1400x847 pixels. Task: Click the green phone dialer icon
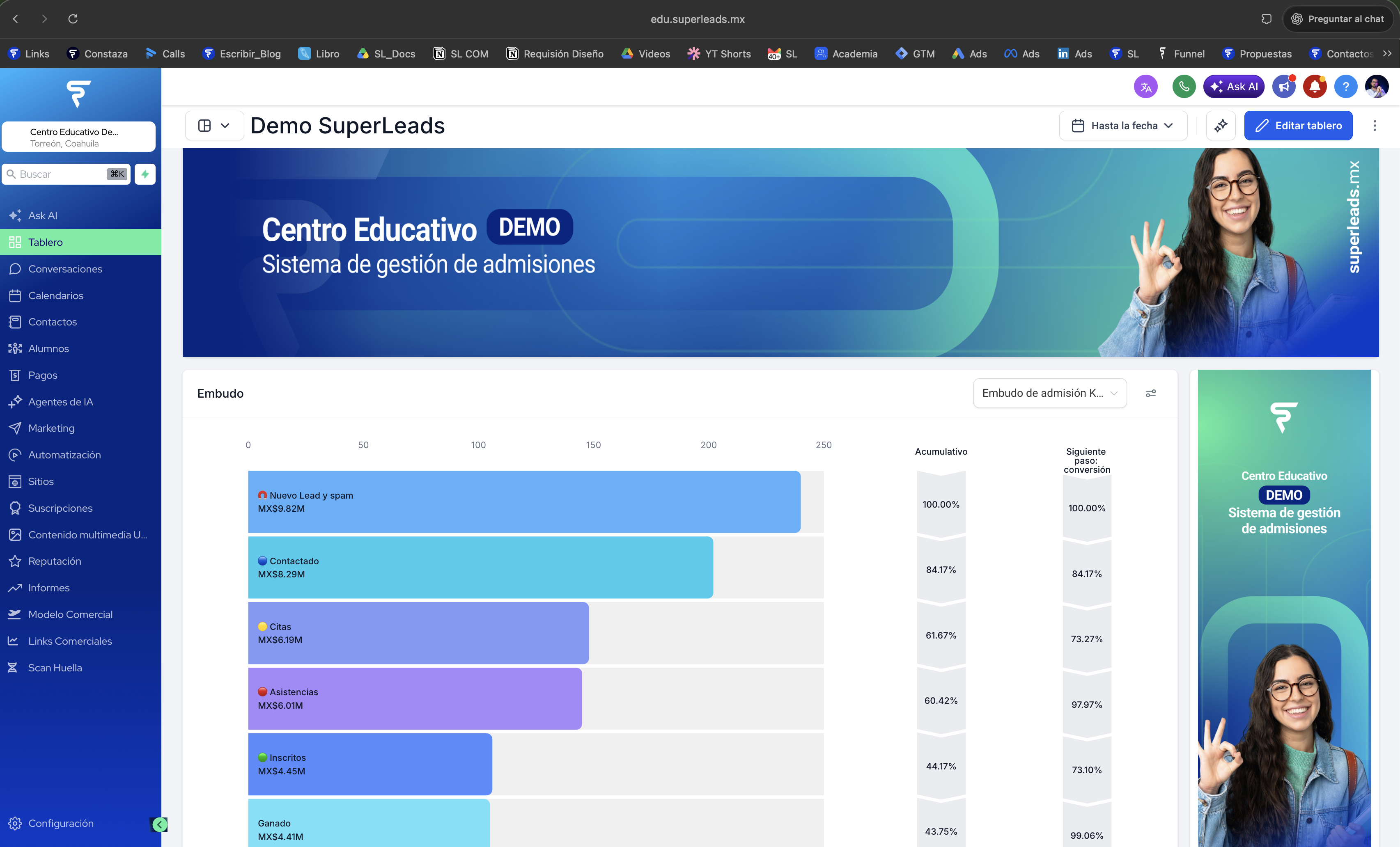point(1184,86)
